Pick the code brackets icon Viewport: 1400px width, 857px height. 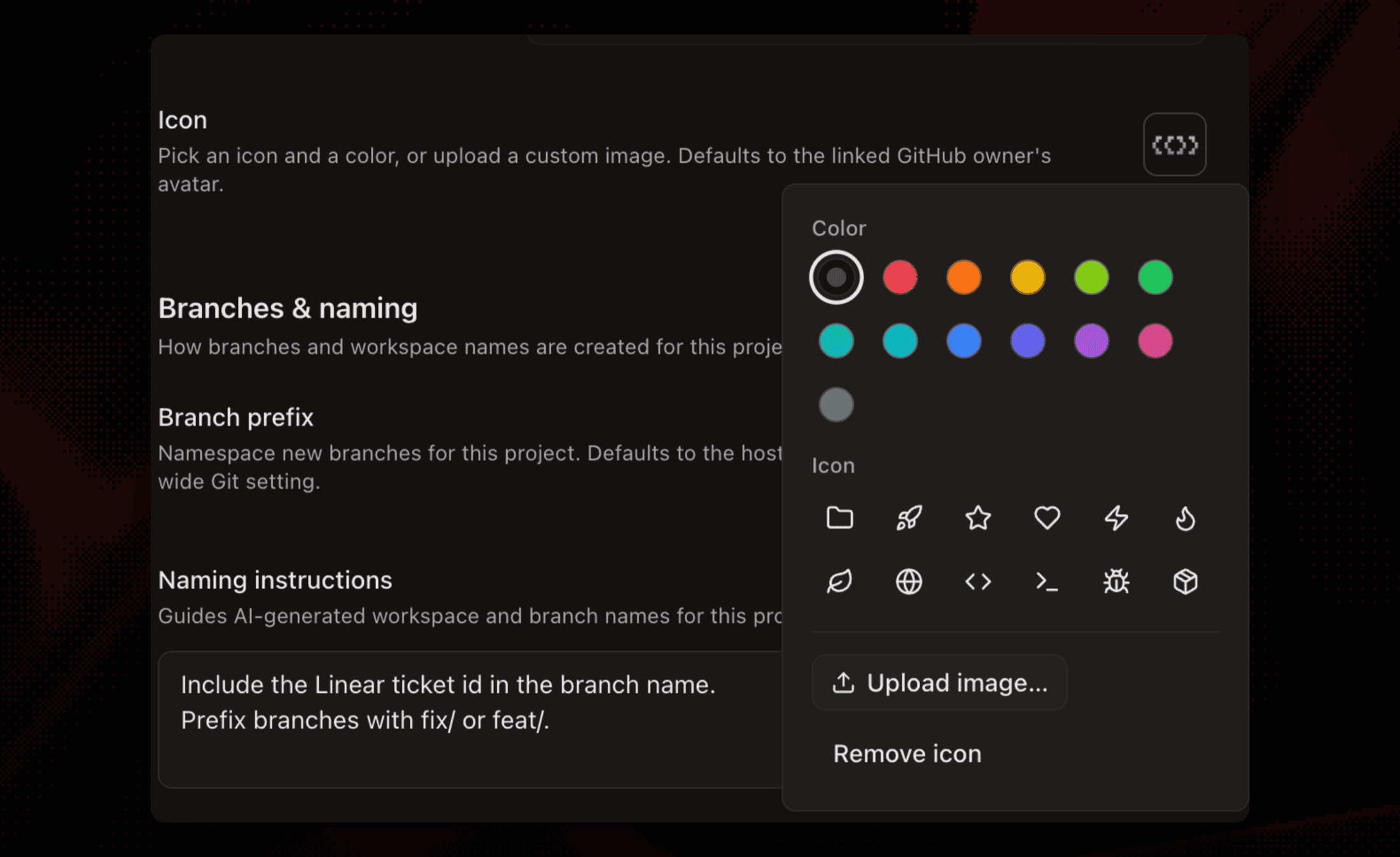point(978,582)
